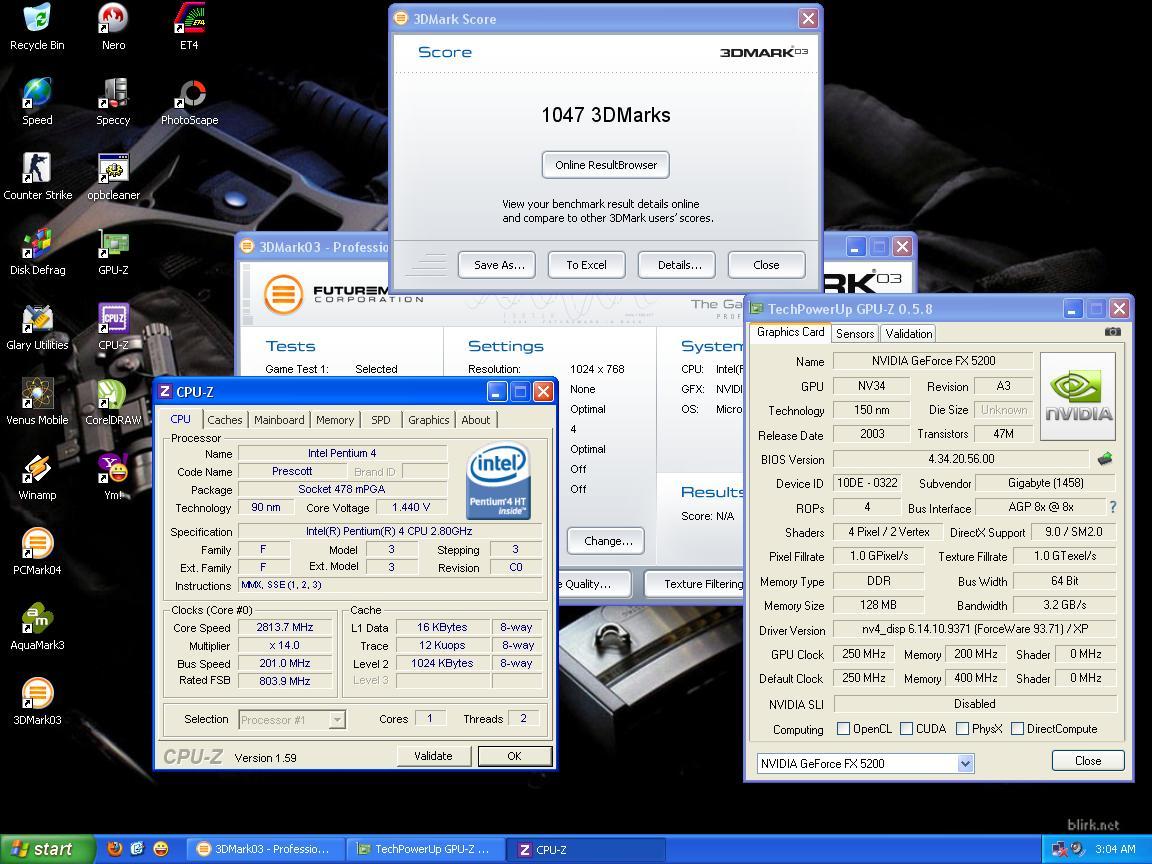Switch to the Caches tab in CPU-Z
The image size is (1152, 864).
[x=225, y=420]
